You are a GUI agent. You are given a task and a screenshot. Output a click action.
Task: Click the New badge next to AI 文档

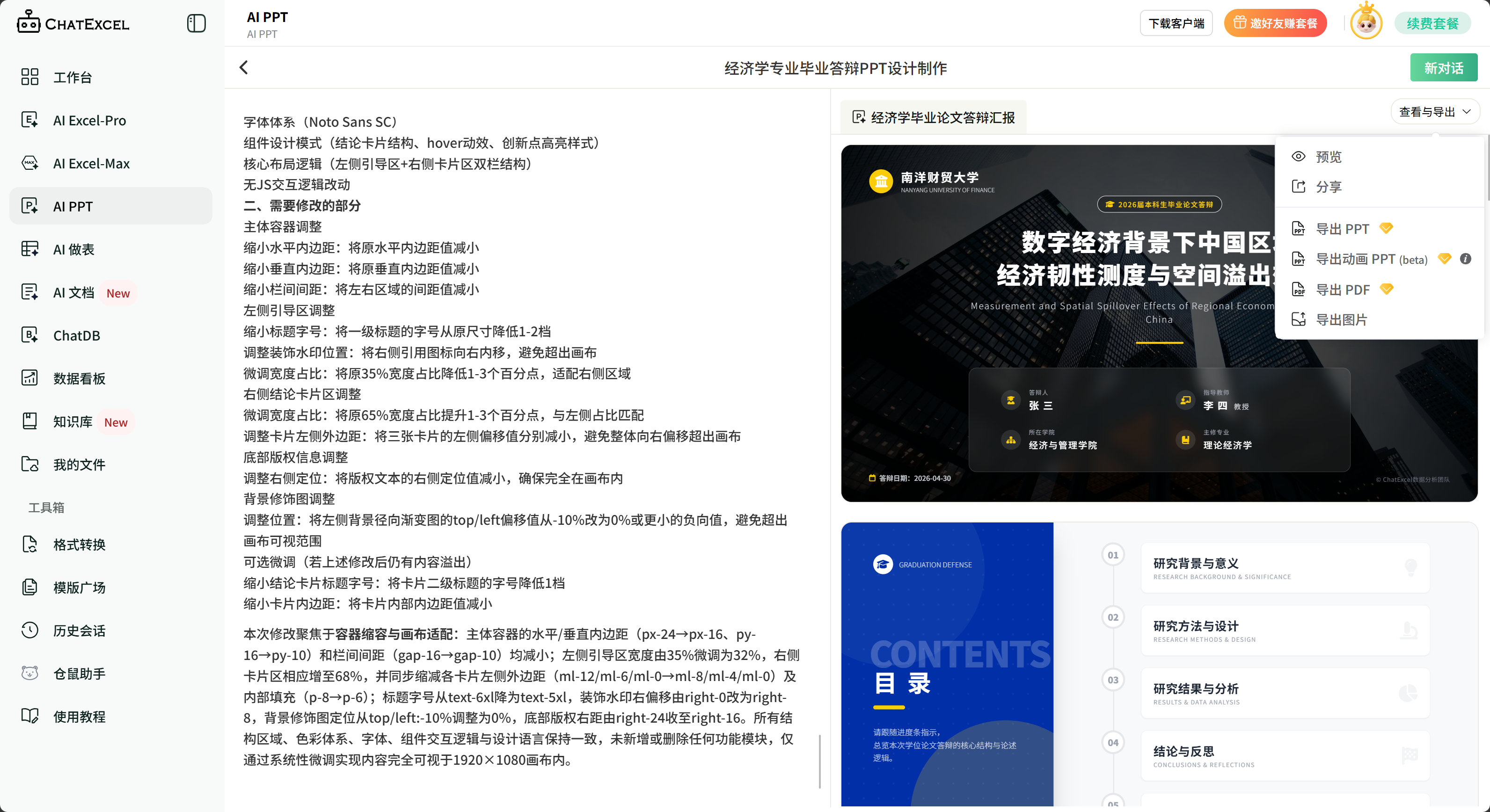pos(118,293)
